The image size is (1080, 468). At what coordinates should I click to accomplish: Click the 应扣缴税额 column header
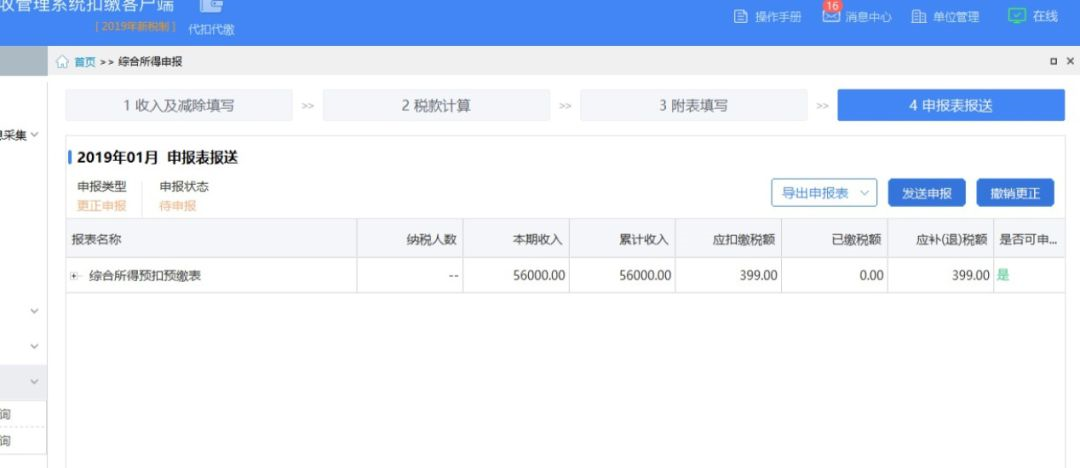pyautogui.click(x=744, y=240)
